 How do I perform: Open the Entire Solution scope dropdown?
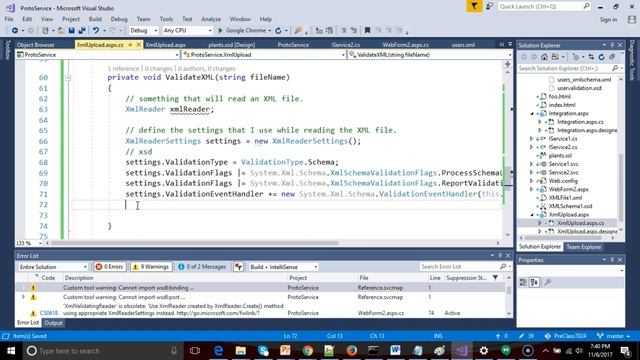(x=53, y=267)
